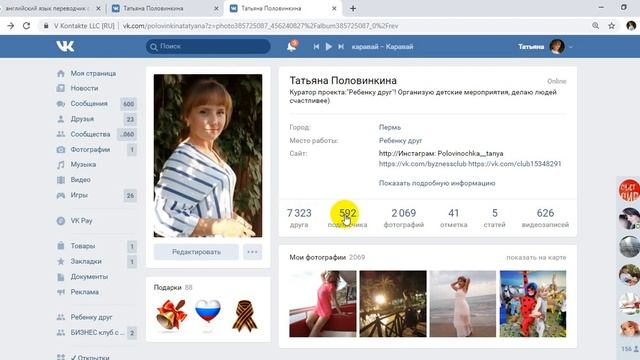Screen dimensions: 640x360
Task: Open Новости in the sidebar
Action: pyautogui.click(x=84, y=88)
